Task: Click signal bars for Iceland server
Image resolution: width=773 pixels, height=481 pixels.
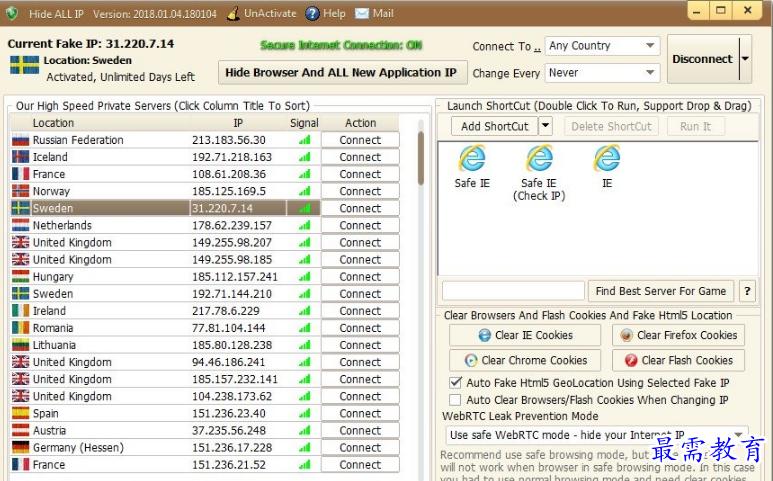Action: coord(305,157)
